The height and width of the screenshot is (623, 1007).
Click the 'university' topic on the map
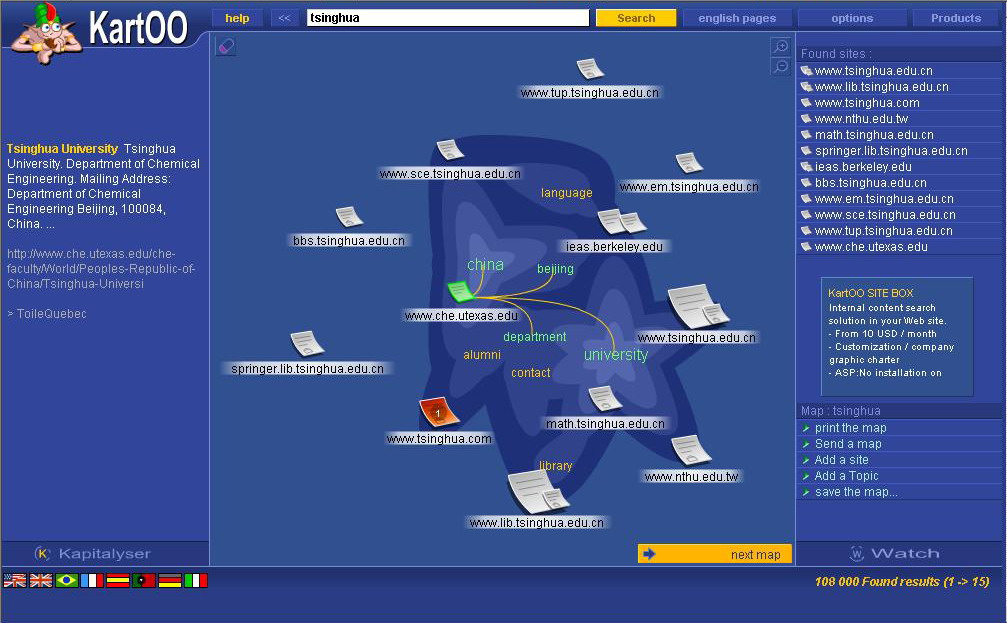(616, 355)
